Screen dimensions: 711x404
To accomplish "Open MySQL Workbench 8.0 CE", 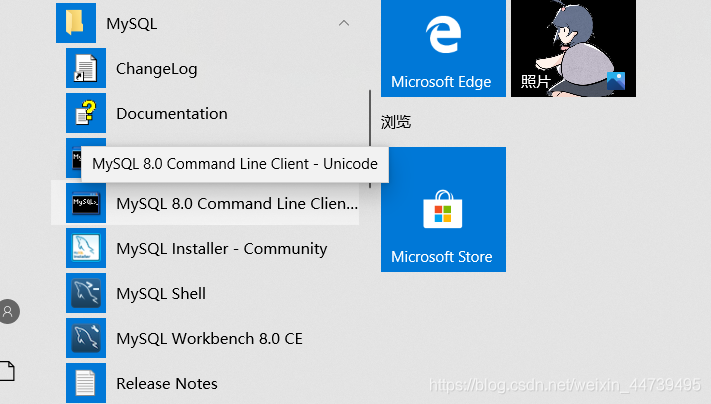I will click(x=209, y=339).
